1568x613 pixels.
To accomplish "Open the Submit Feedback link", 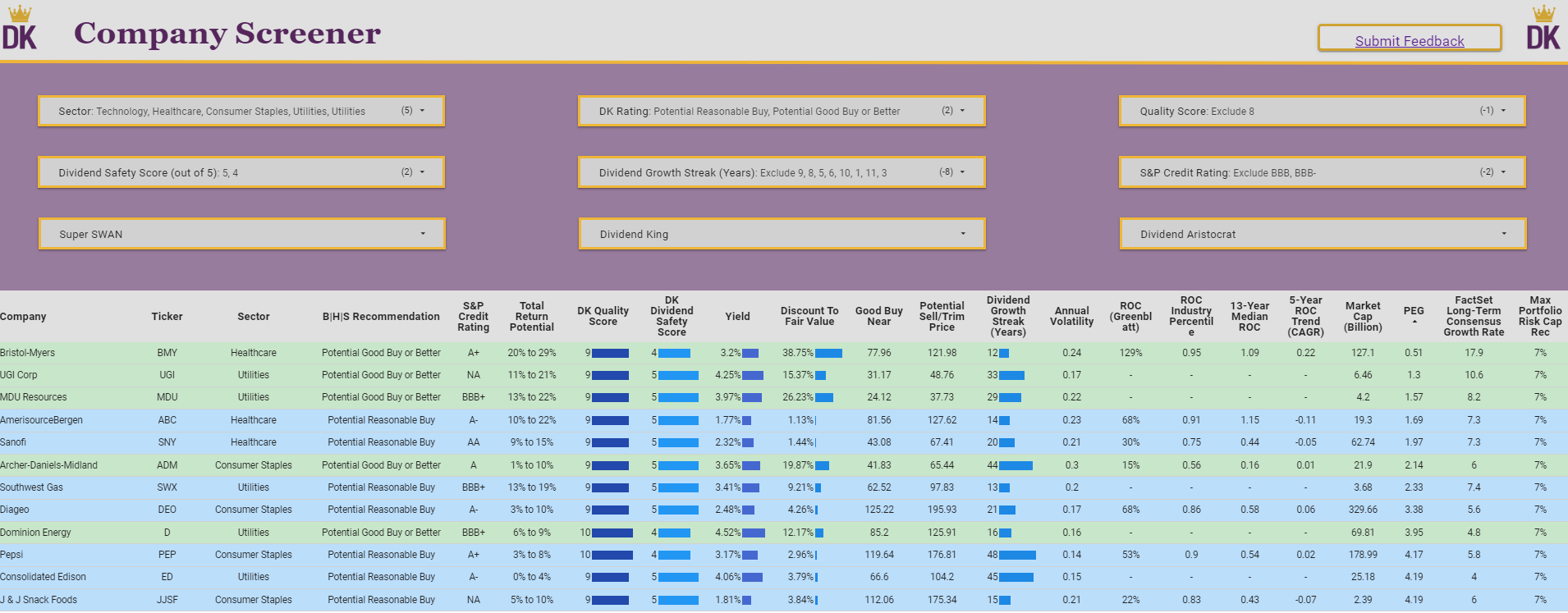I will point(1410,41).
